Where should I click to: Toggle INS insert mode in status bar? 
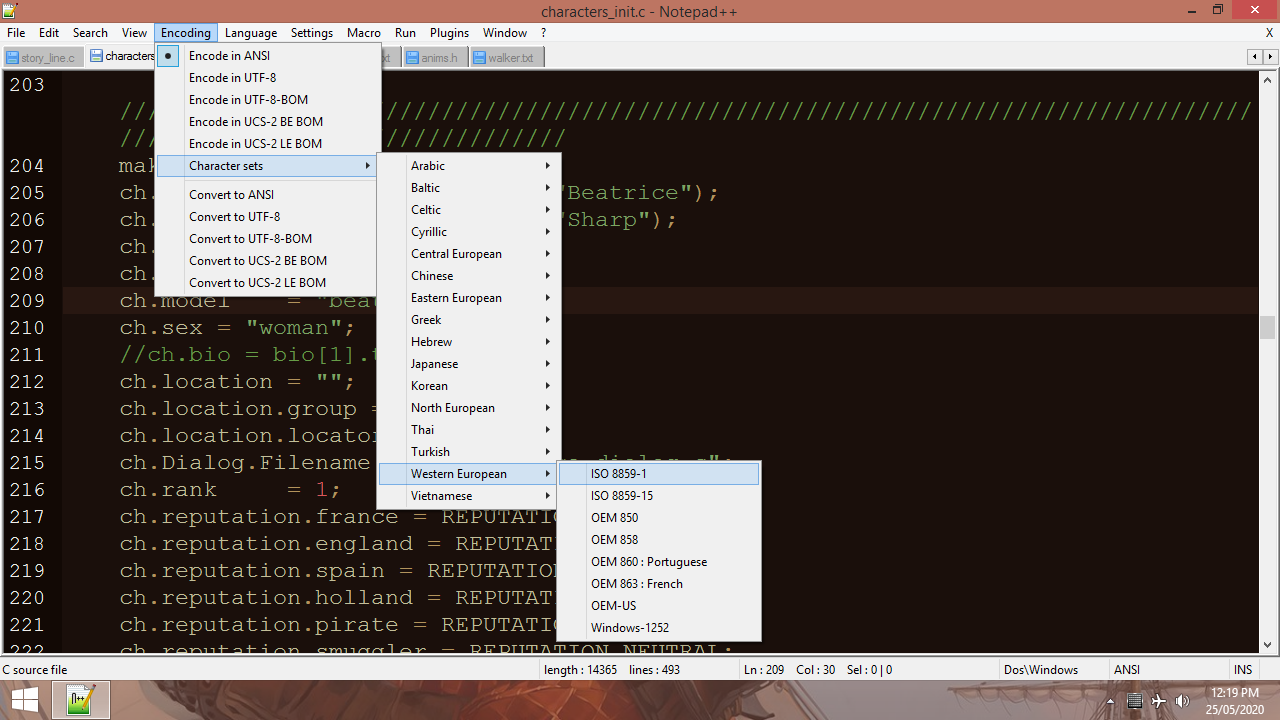(x=1243, y=670)
